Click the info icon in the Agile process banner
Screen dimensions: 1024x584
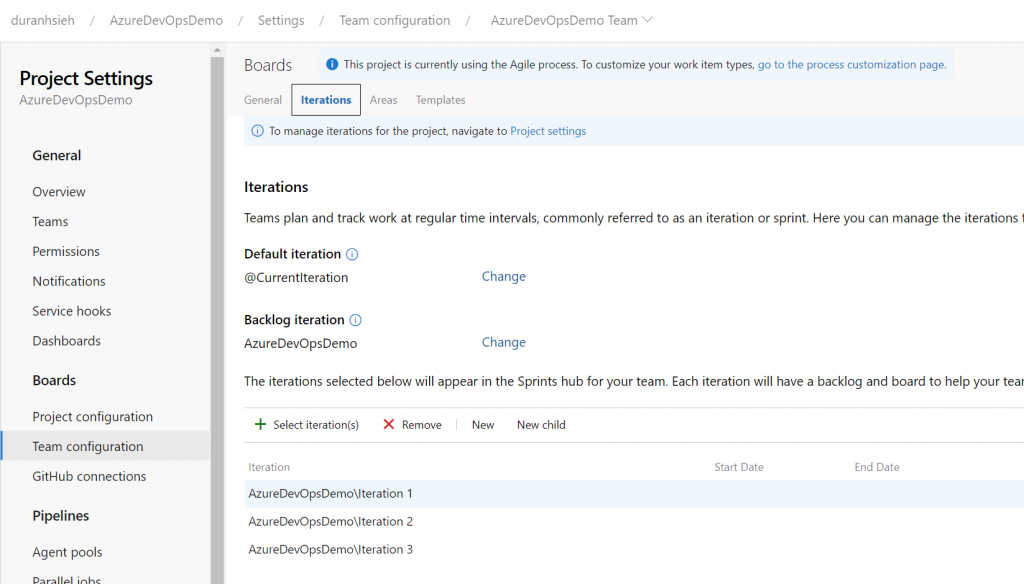click(332, 64)
